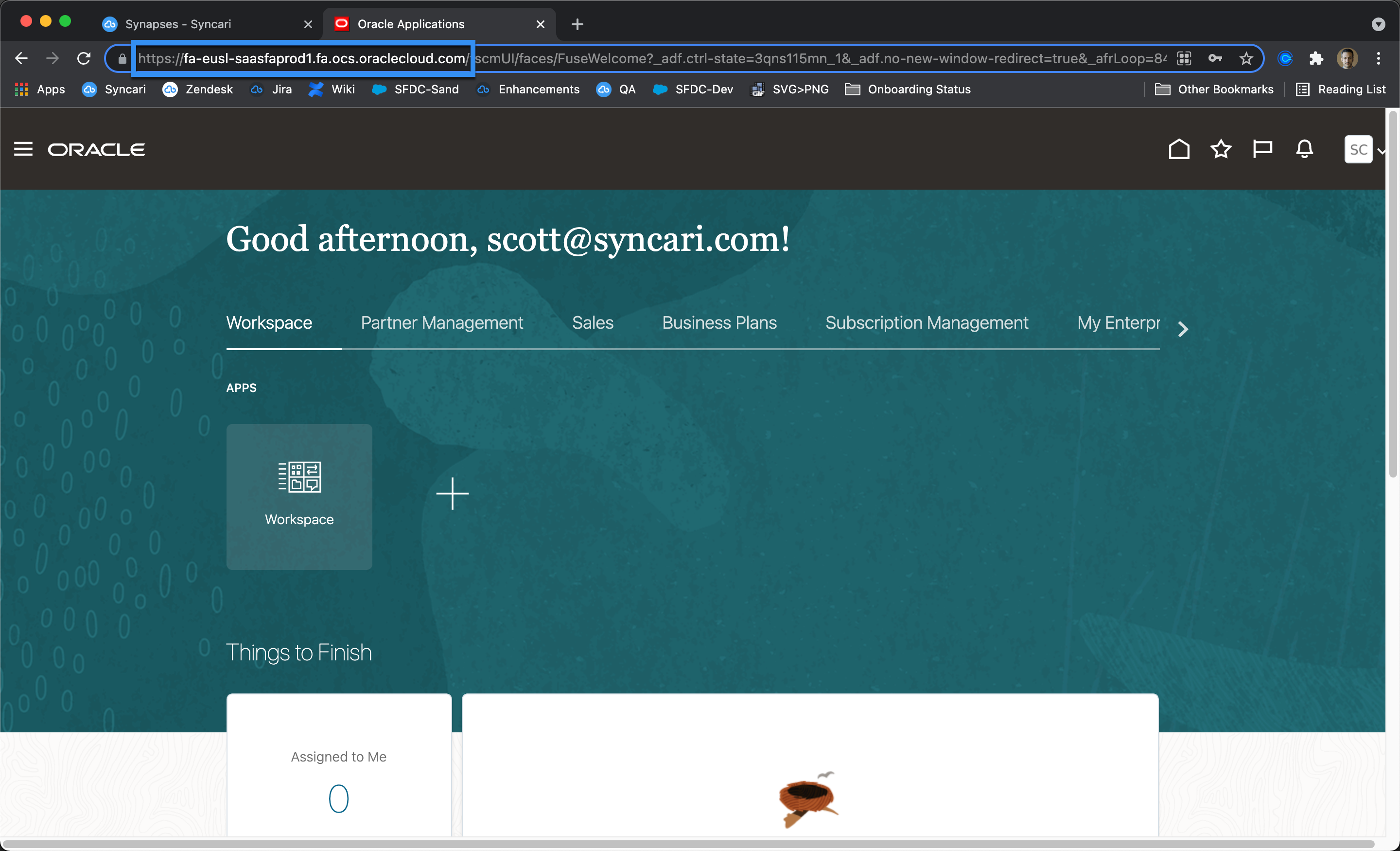Focus the browser address bar URL
1400x851 pixels.
pos(650,58)
